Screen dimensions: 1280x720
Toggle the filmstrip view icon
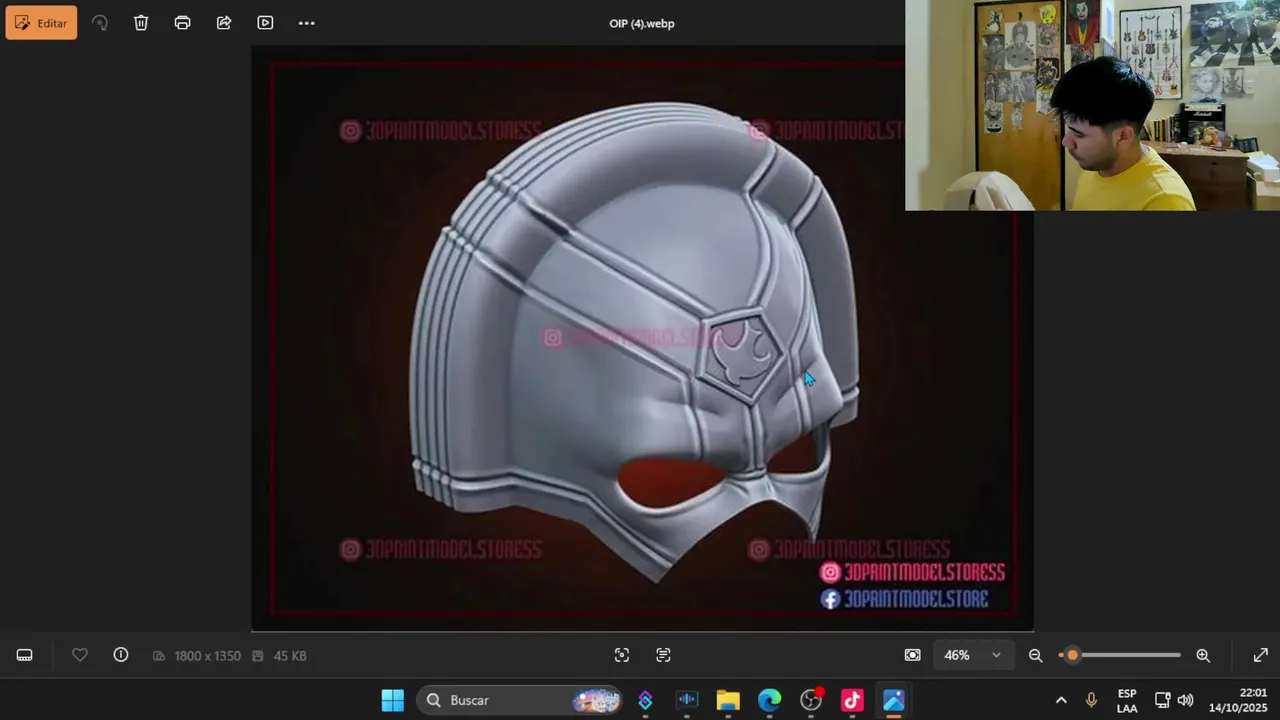pyautogui.click(x=25, y=655)
